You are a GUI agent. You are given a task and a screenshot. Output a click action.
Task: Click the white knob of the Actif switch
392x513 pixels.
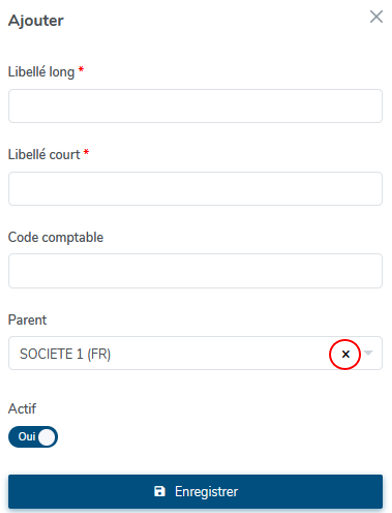point(46,437)
